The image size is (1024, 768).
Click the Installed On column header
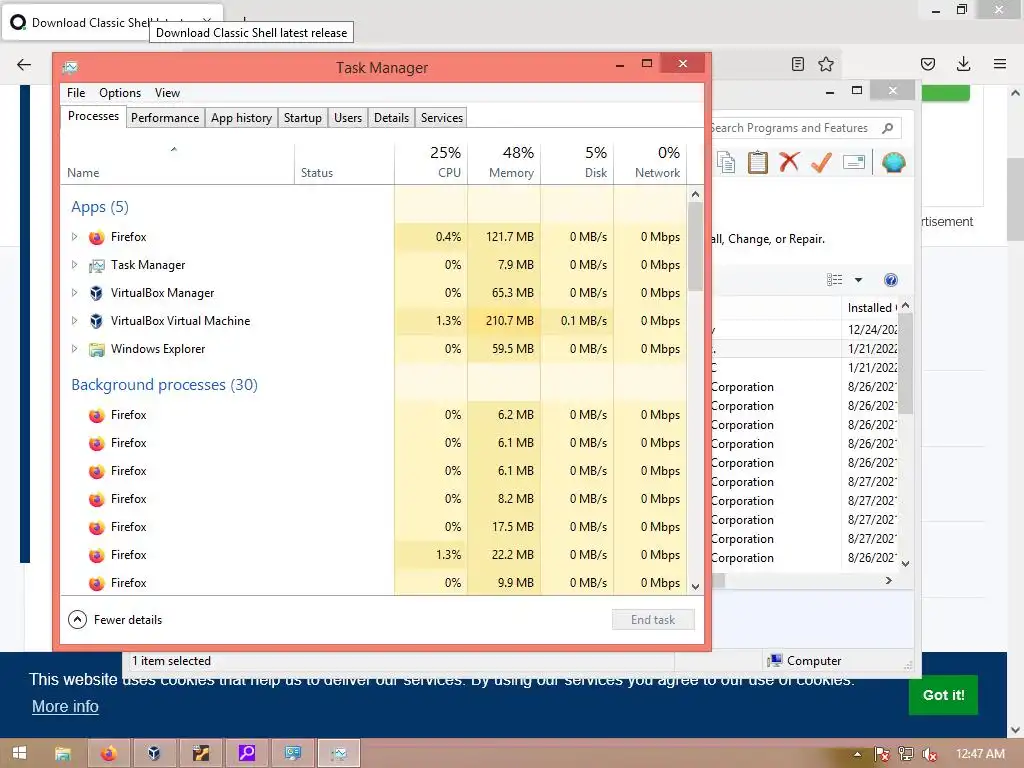[871, 308]
